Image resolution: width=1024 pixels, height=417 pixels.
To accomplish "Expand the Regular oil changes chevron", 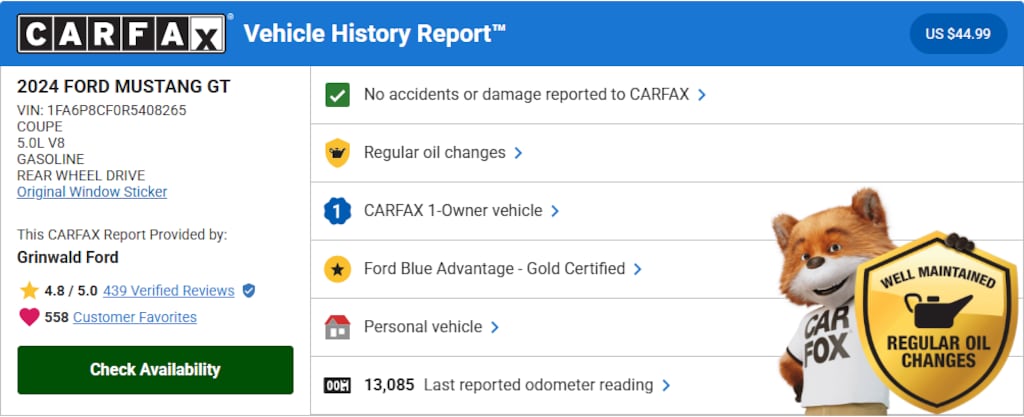I will (x=518, y=153).
